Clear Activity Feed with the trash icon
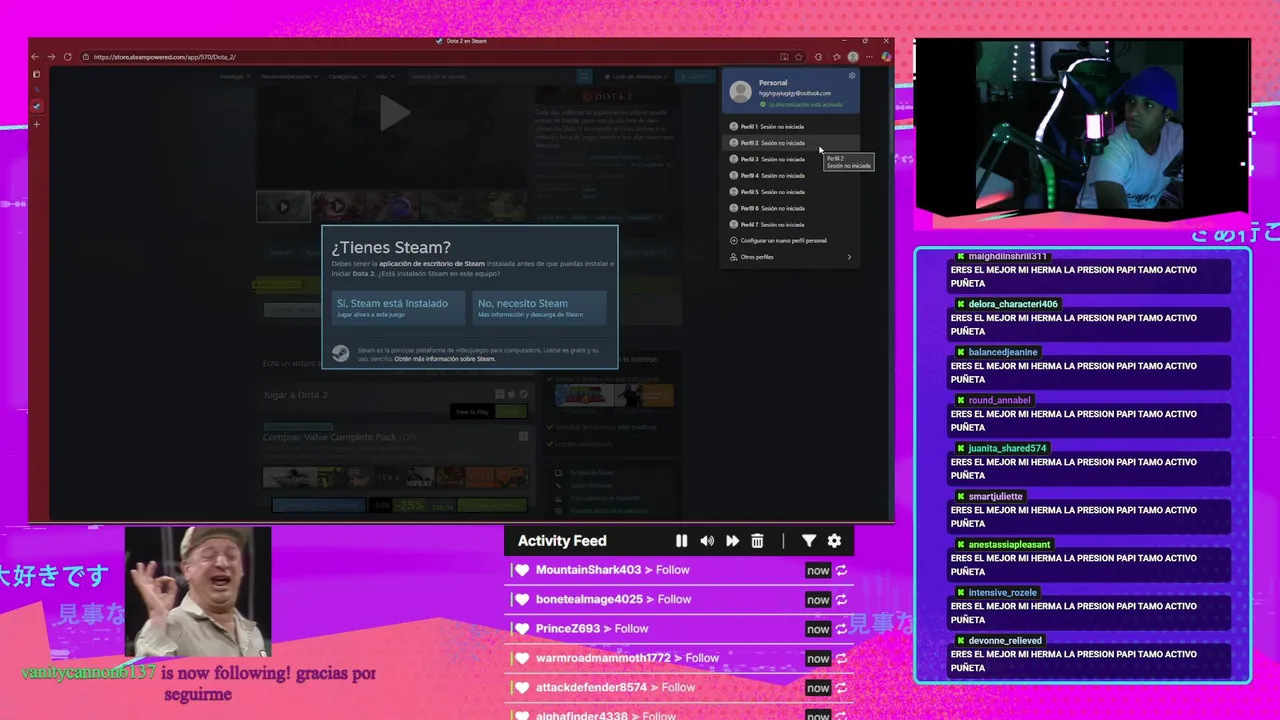 pyautogui.click(x=757, y=541)
